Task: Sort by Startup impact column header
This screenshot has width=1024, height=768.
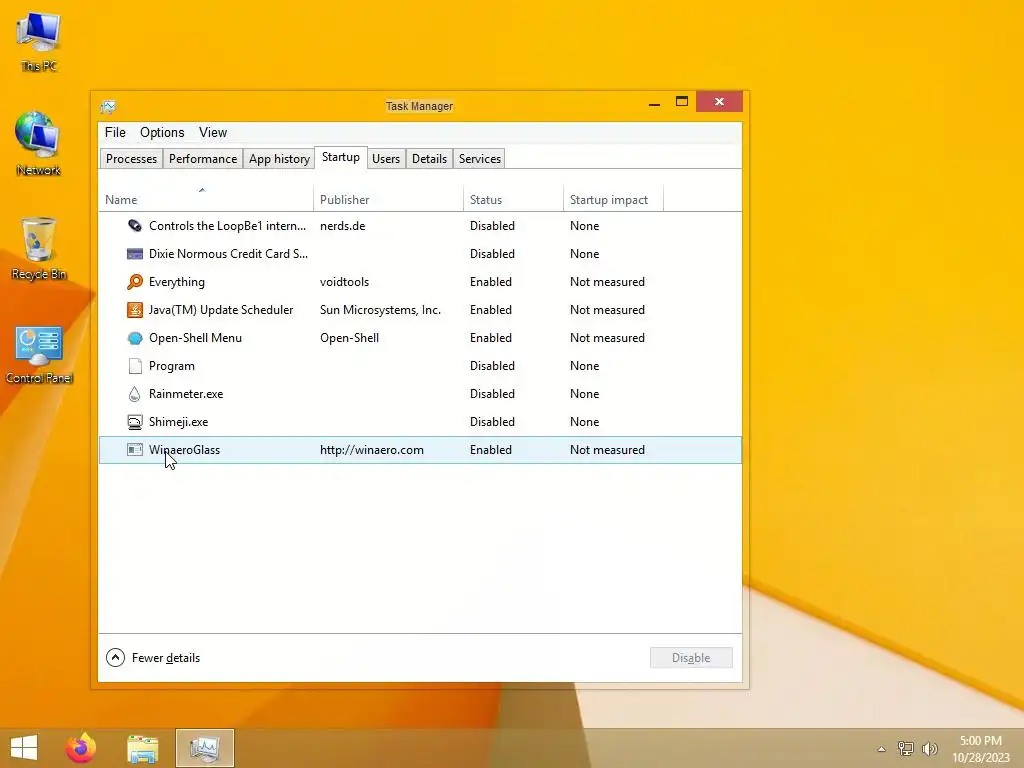Action: click(613, 200)
